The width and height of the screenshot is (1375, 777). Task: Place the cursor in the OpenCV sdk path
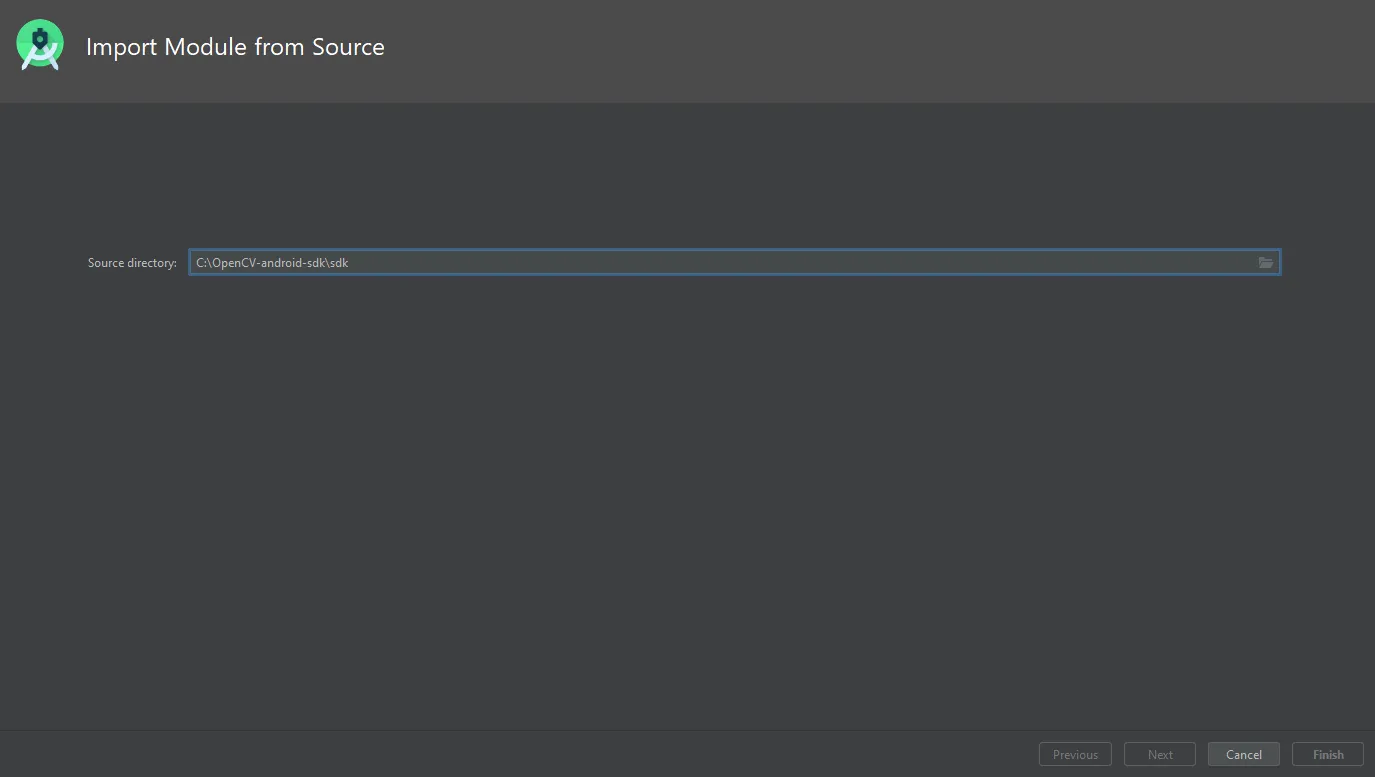click(x=272, y=263)
